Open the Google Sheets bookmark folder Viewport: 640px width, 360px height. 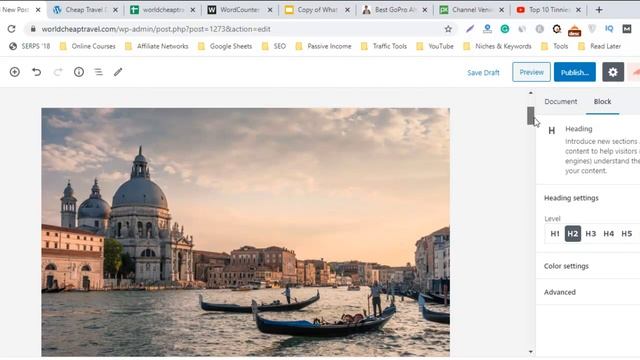coord(225,46)
